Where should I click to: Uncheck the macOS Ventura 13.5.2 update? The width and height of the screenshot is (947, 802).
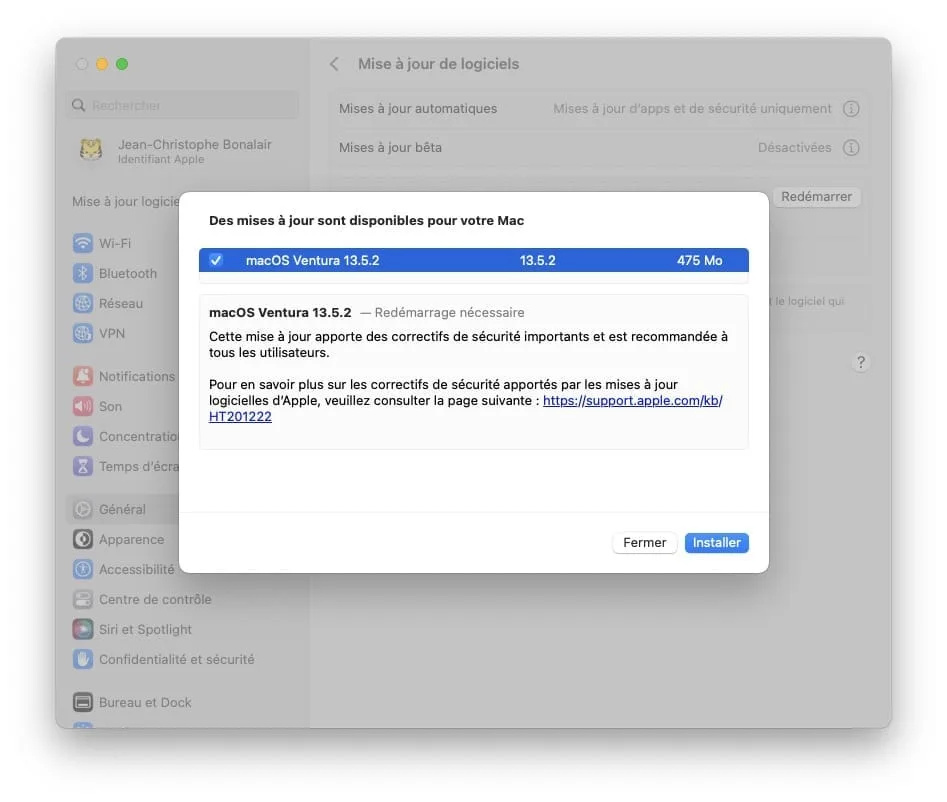point(216,260)
